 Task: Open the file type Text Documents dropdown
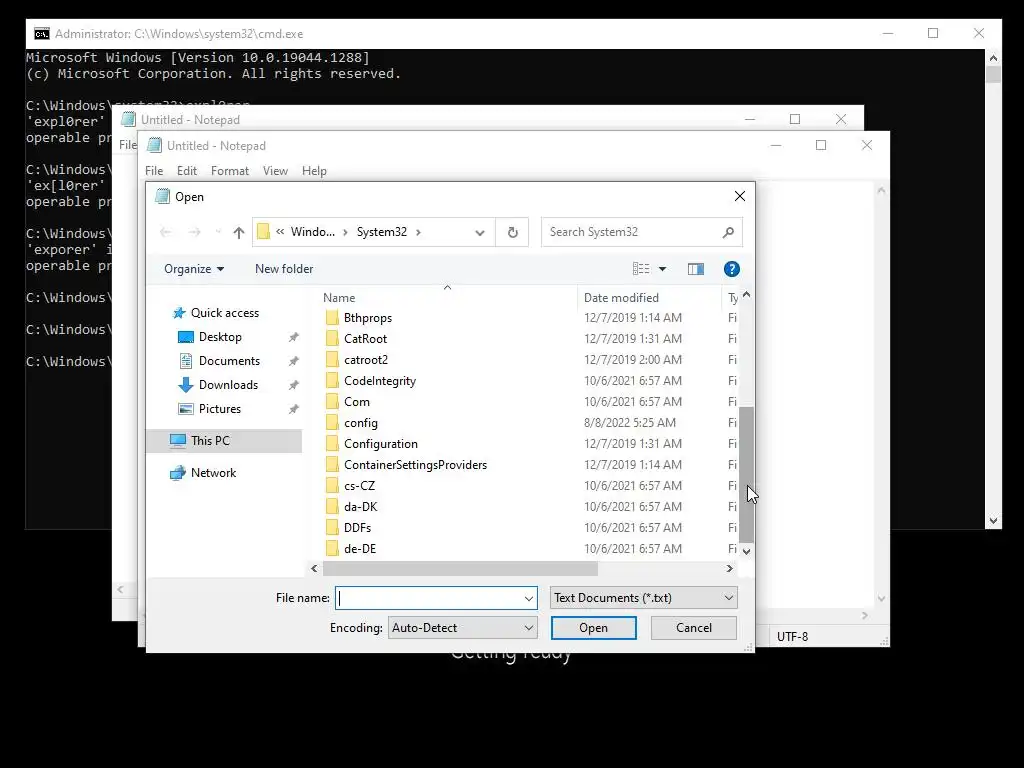(643, 598)
